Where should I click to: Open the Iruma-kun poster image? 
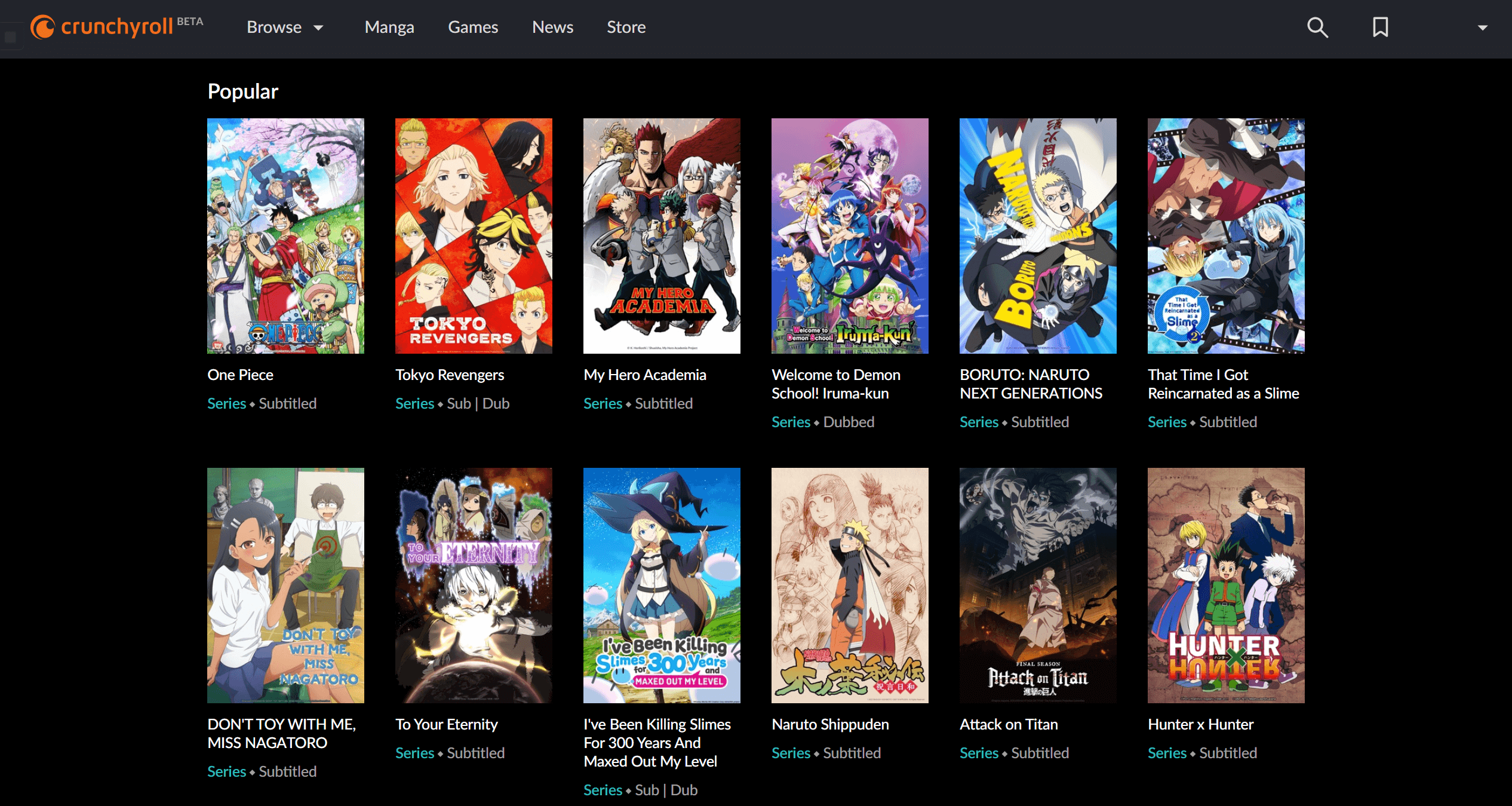coord(850,236)
